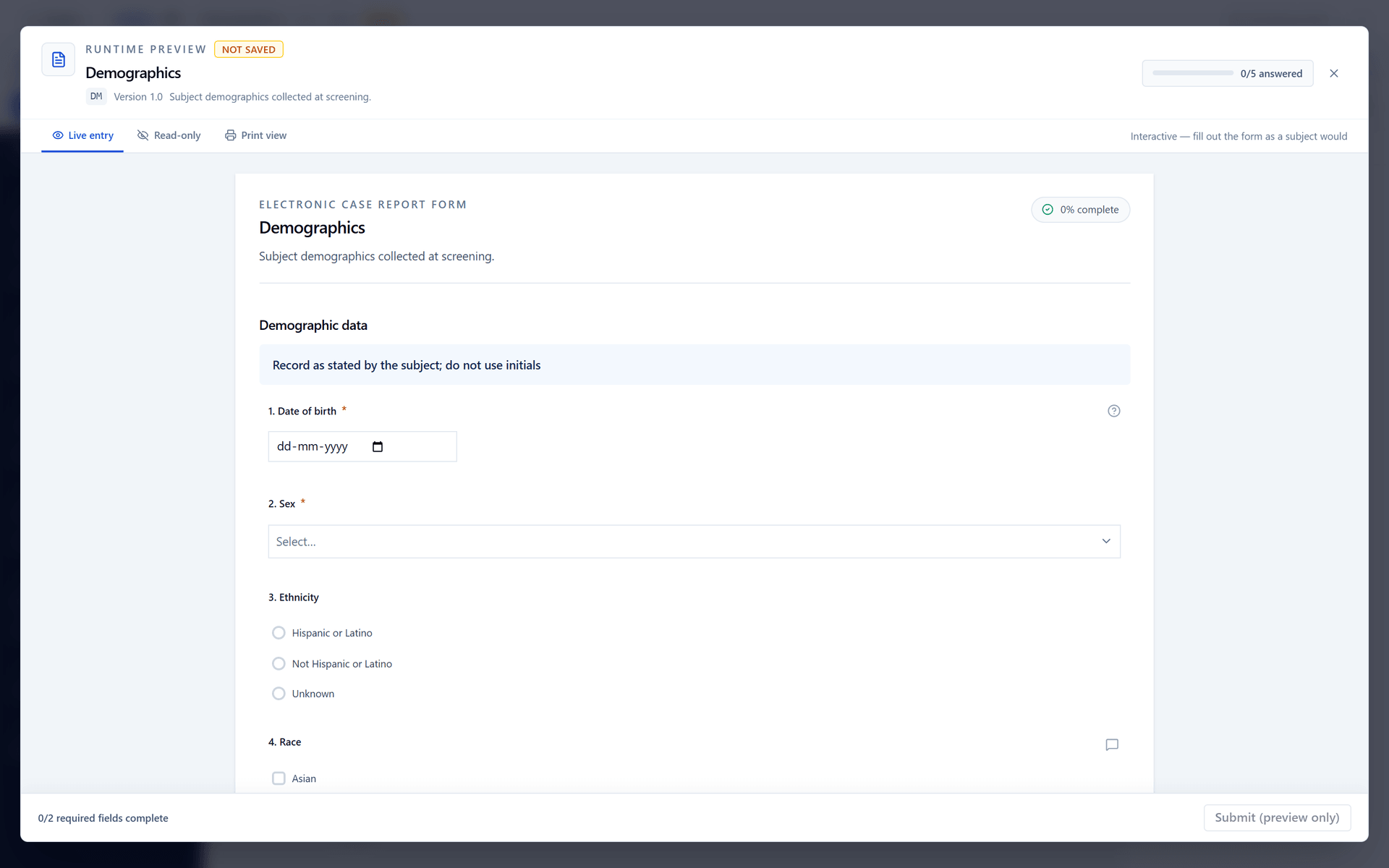Image resolution: width=1389 pixels, height=868 pixels.
Task: Click the 0/5 answered progress bar
Action: click(x=1193, y=73)
